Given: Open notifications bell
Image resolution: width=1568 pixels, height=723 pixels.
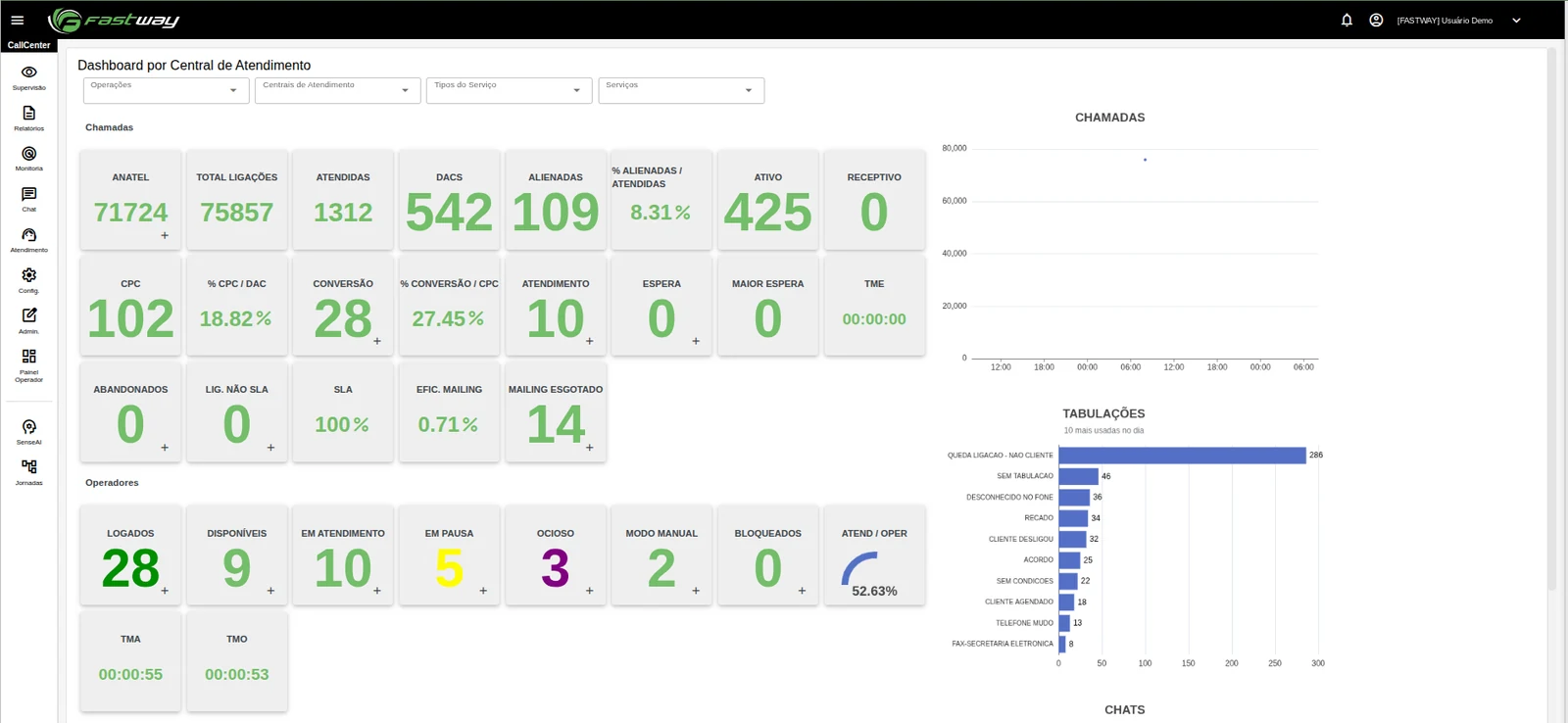Looking at the screenshot, I should [1347, 20].
